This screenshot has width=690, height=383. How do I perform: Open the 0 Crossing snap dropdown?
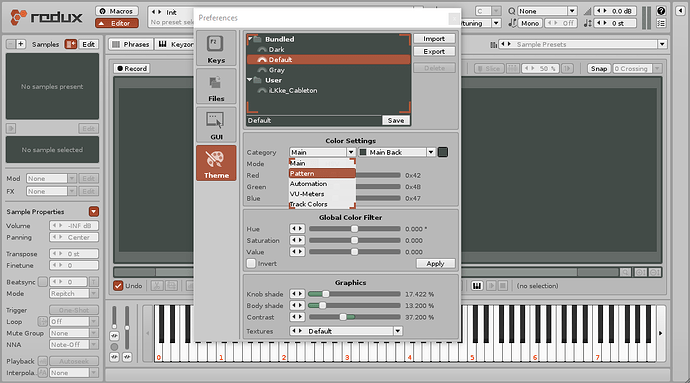[657, 69]
